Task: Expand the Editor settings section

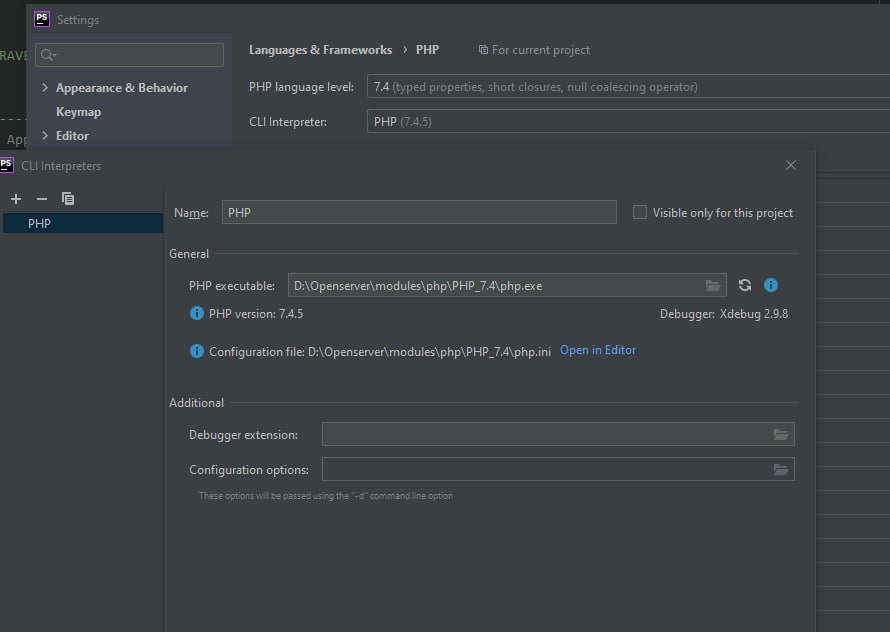Action: 45,136
